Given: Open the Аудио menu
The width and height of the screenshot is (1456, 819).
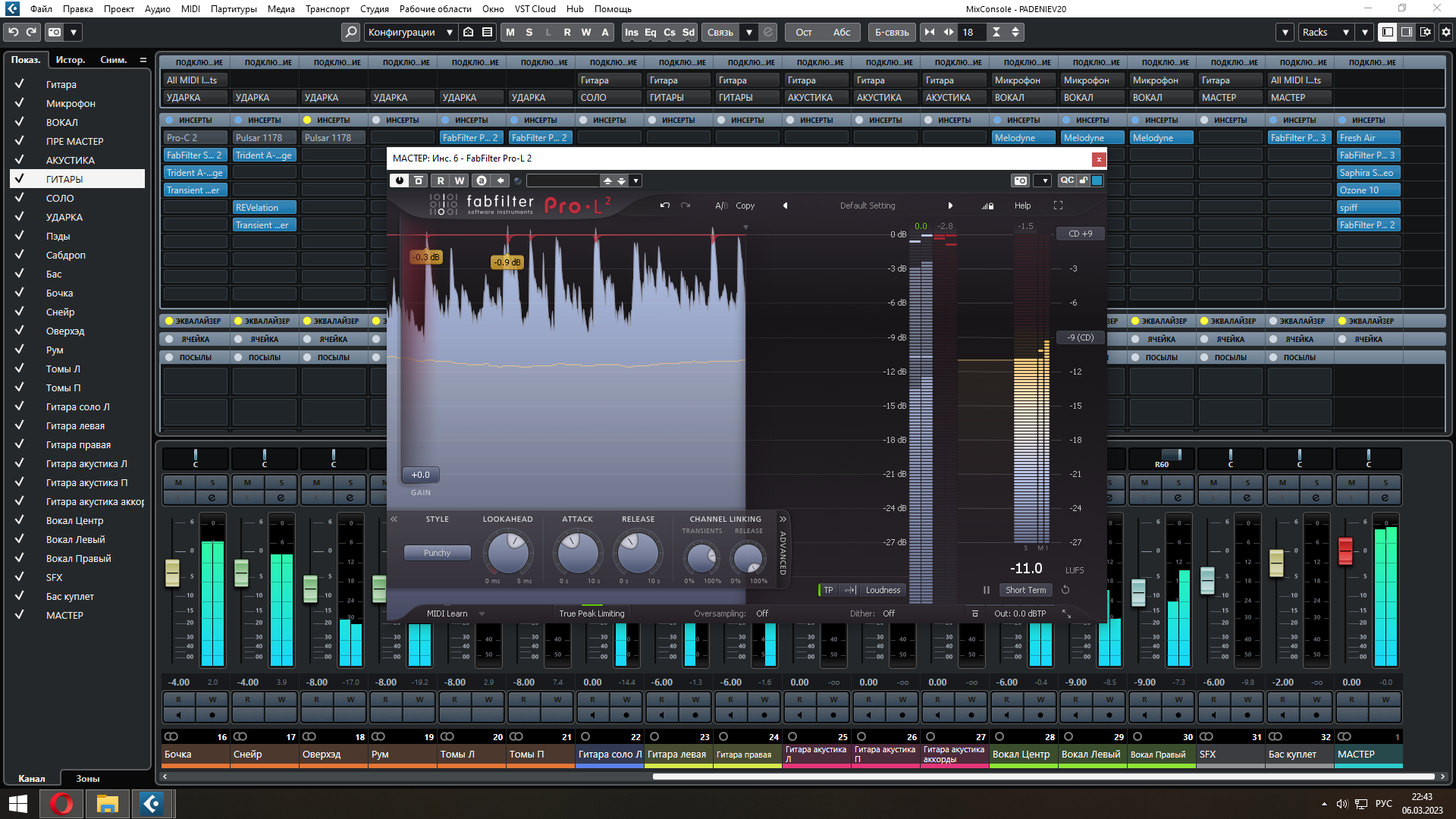Looking at the screenshot, I should coord(157,9).
